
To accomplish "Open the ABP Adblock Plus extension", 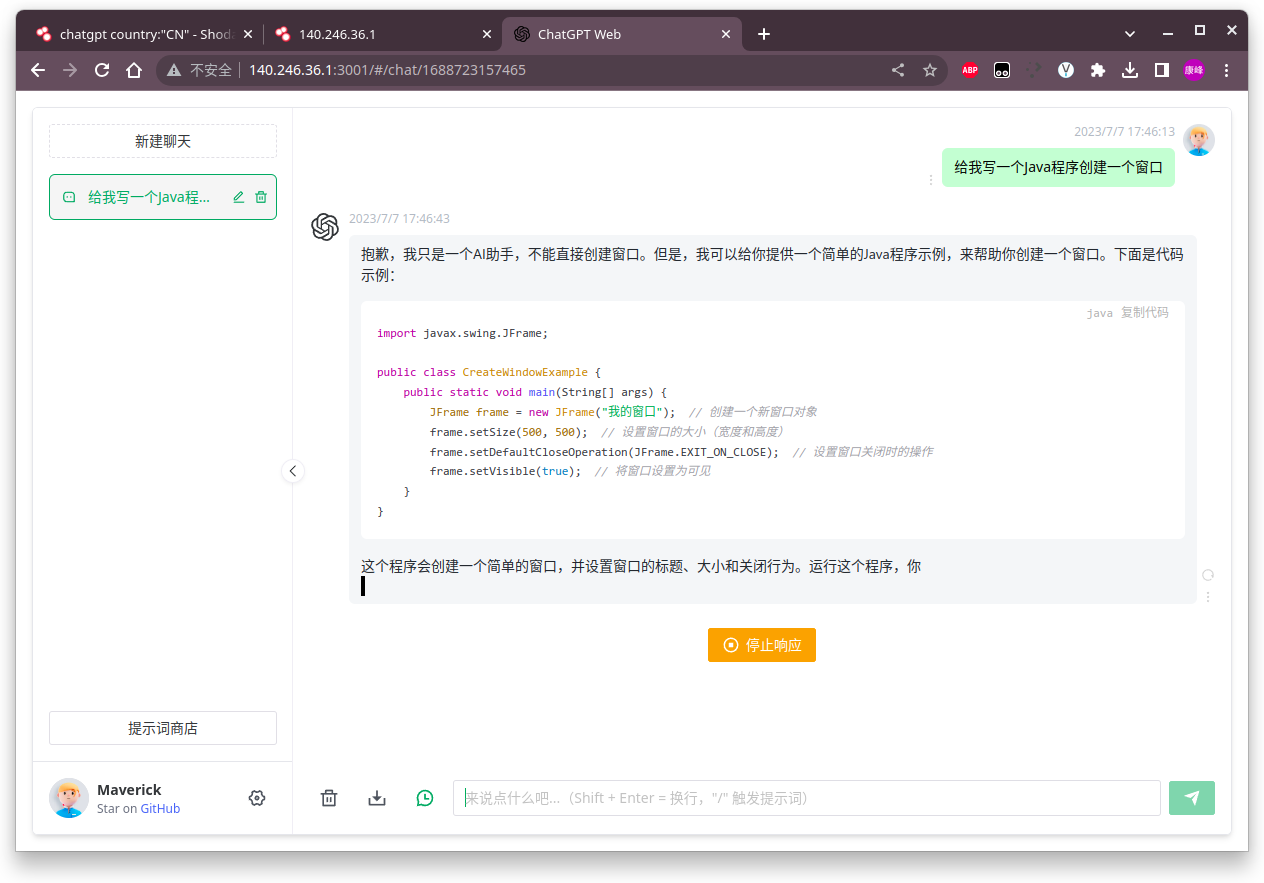I will coord(970,70).
